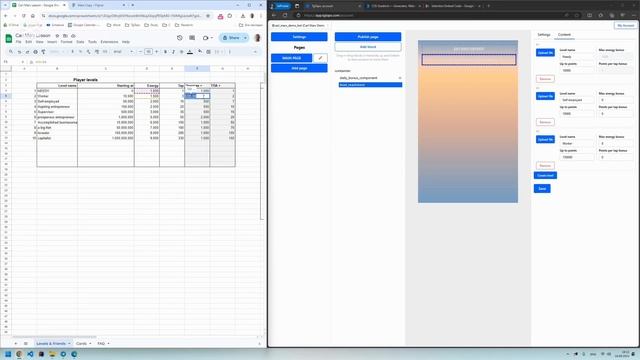Click the font size input box
Viewport: 640px width, 360px height.
tap(148, 52)
